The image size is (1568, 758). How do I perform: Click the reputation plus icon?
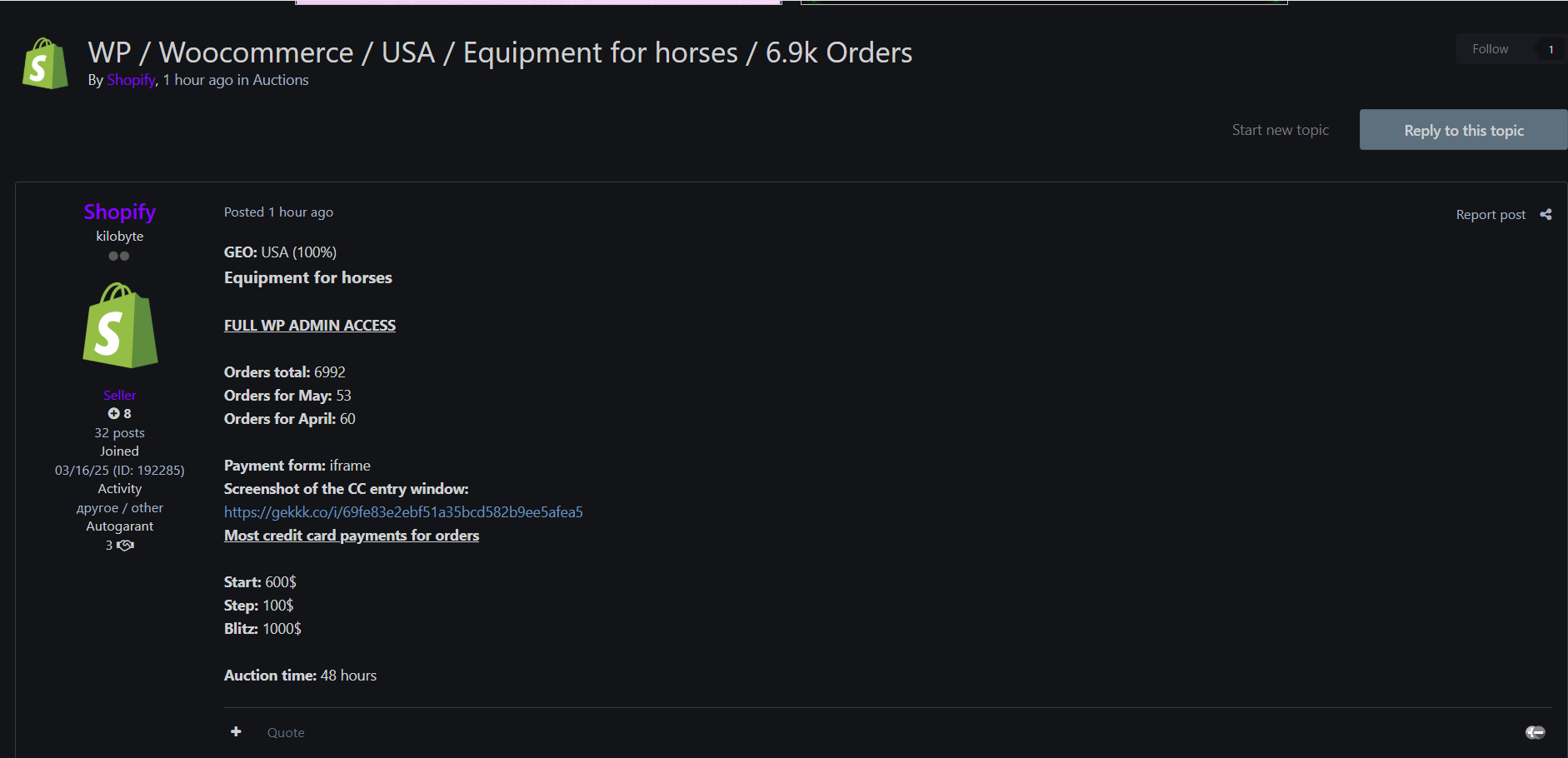click(113, 414)
